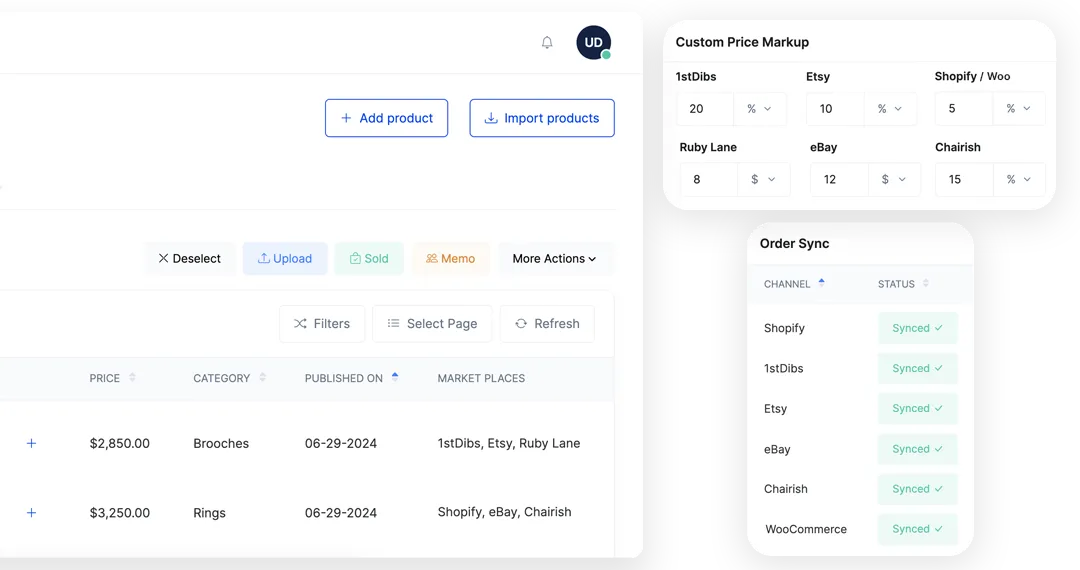
Task: Open the Ruby Lane markup unit dropdown
Action: coord(763,180)
